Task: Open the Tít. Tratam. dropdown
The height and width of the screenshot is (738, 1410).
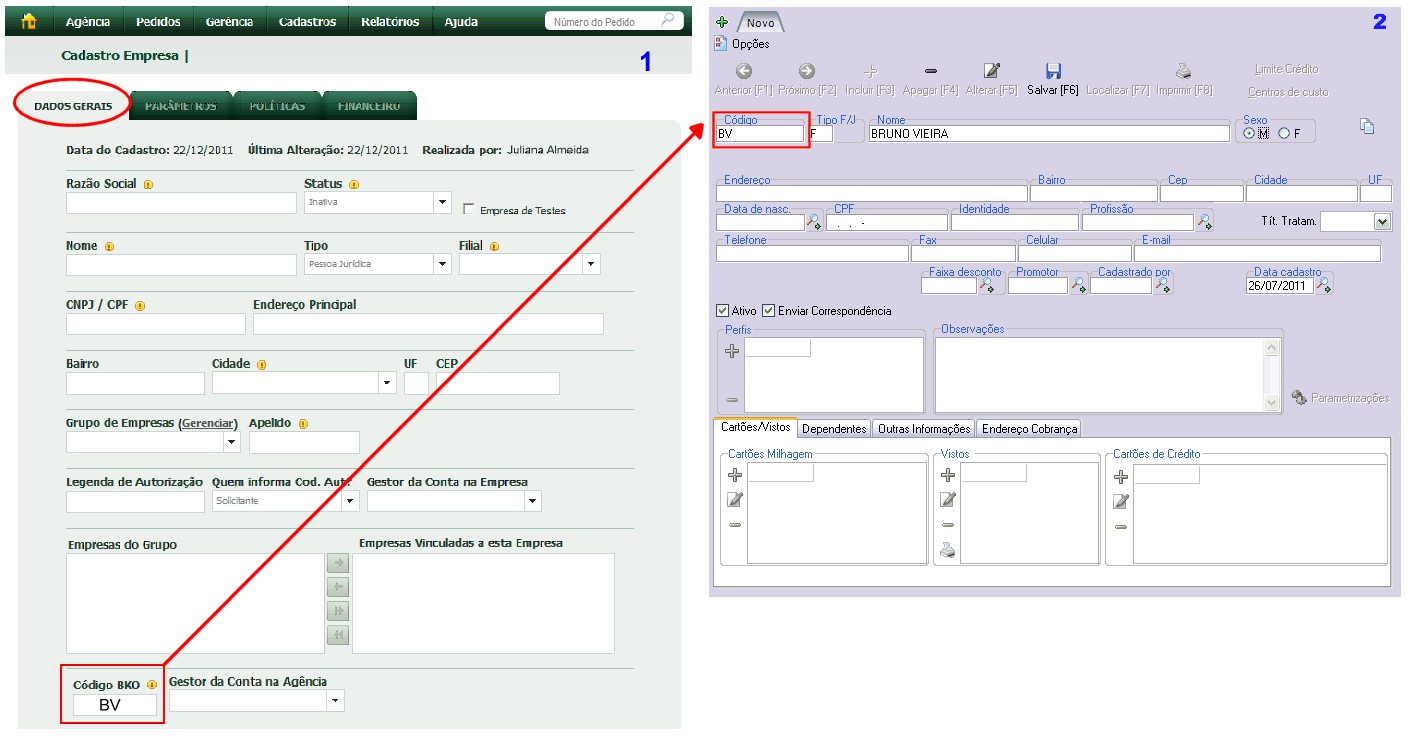Action: coord(1383,222)
